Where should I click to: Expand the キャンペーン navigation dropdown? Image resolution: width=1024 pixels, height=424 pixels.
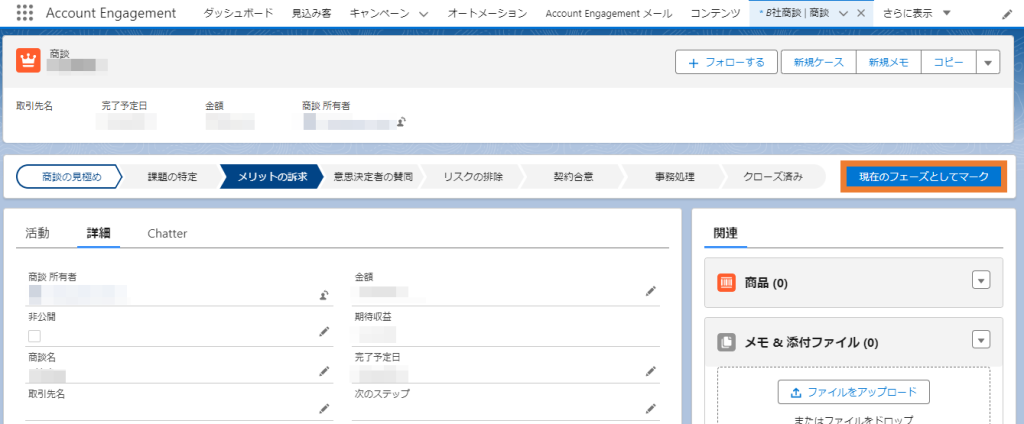click(423, 14)
